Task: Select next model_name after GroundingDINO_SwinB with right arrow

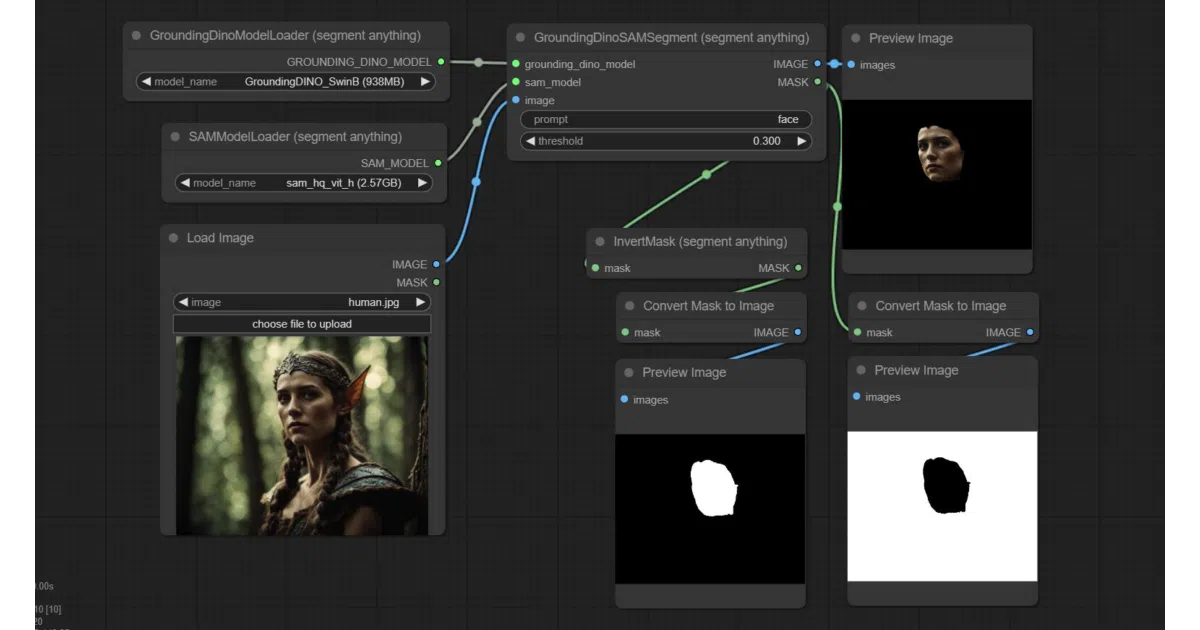Action: pyautogui.click(x=426, y=82)
